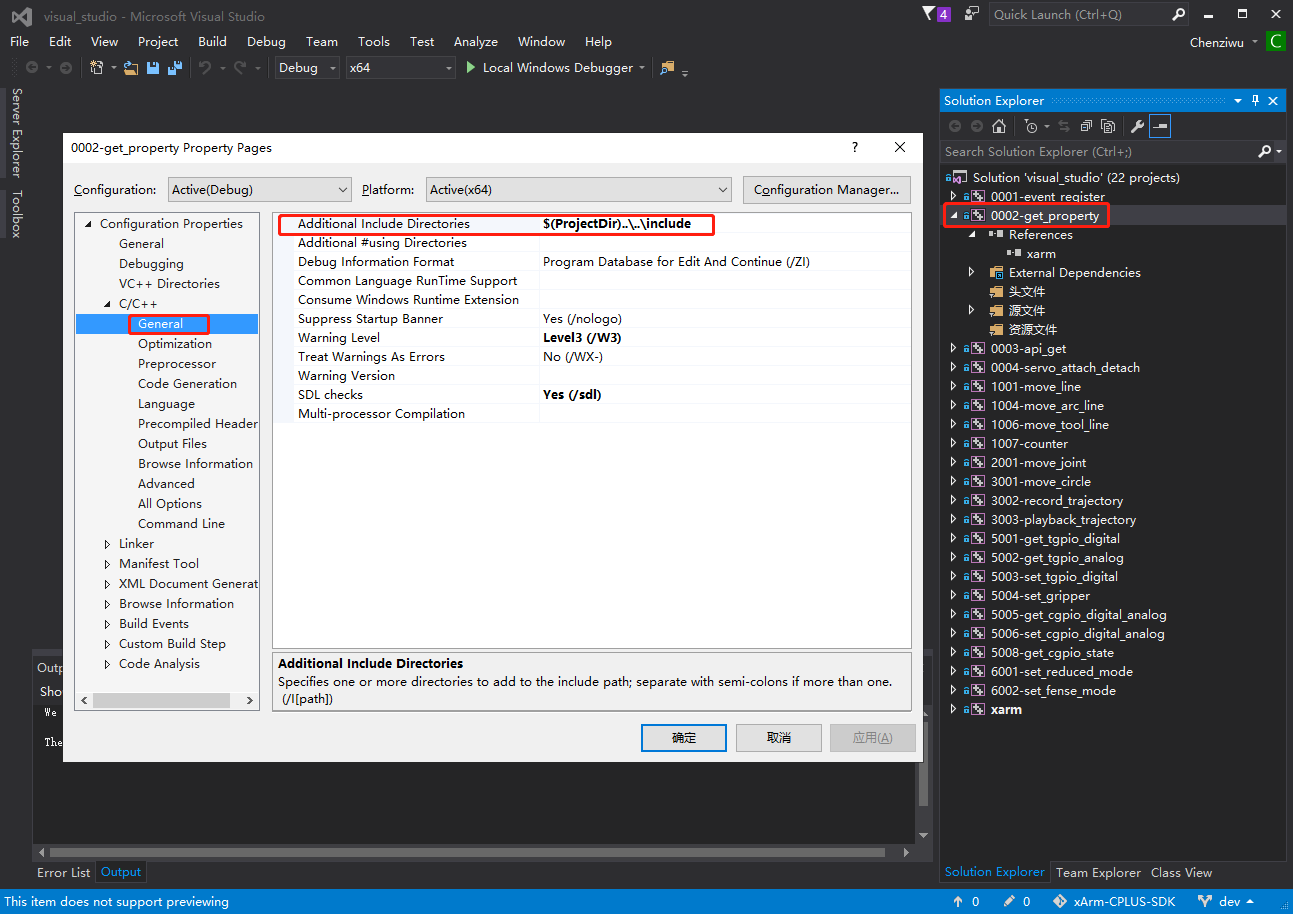The width and height of the screenshot is (1293, 914).
Task: Click the Solution Explorer Home icon
Action: pos(999,126)
